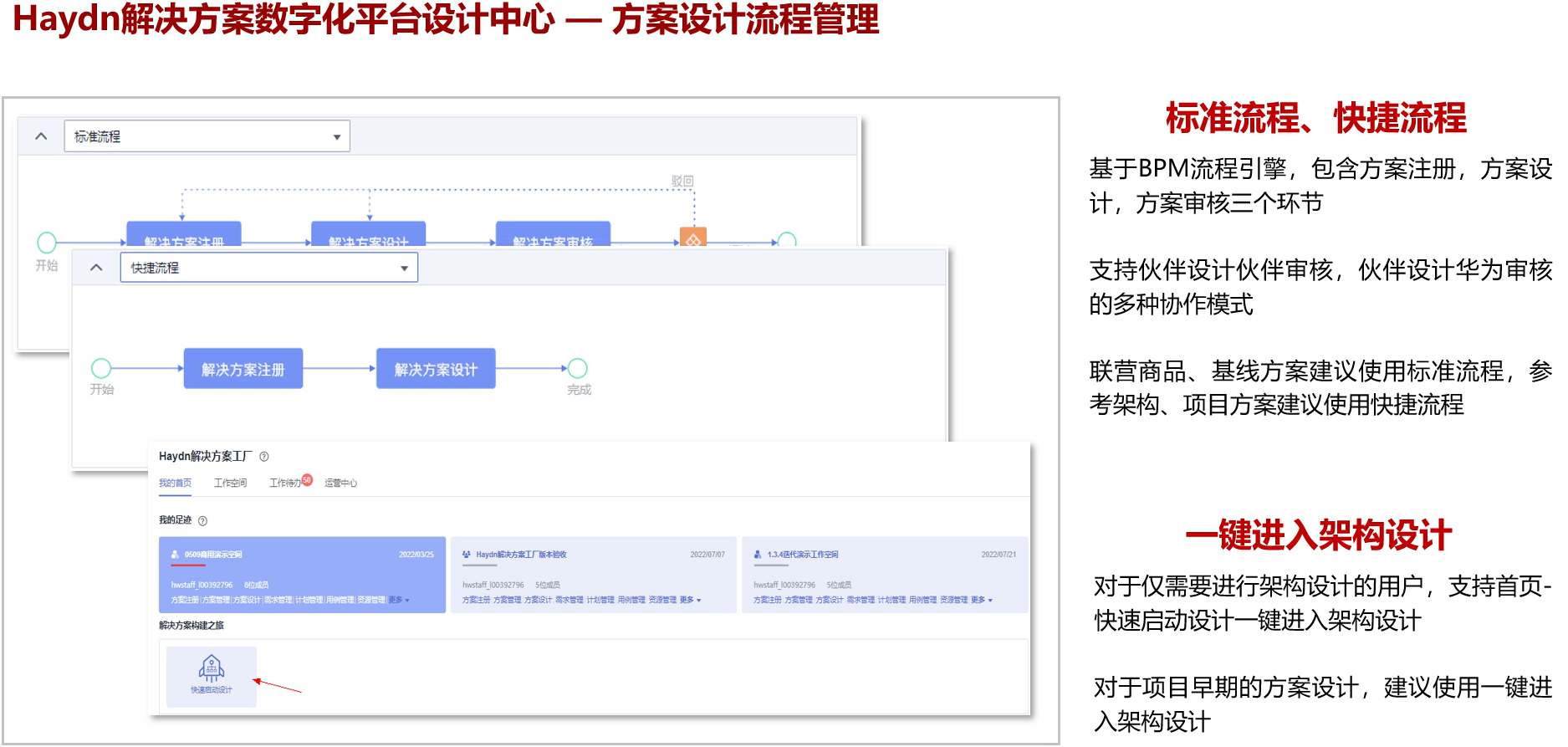Click the group icon on Haydn解决方案工厂版本验收 card
The width and height of the screenshot is (1568, 747).
tap(467, 555)
